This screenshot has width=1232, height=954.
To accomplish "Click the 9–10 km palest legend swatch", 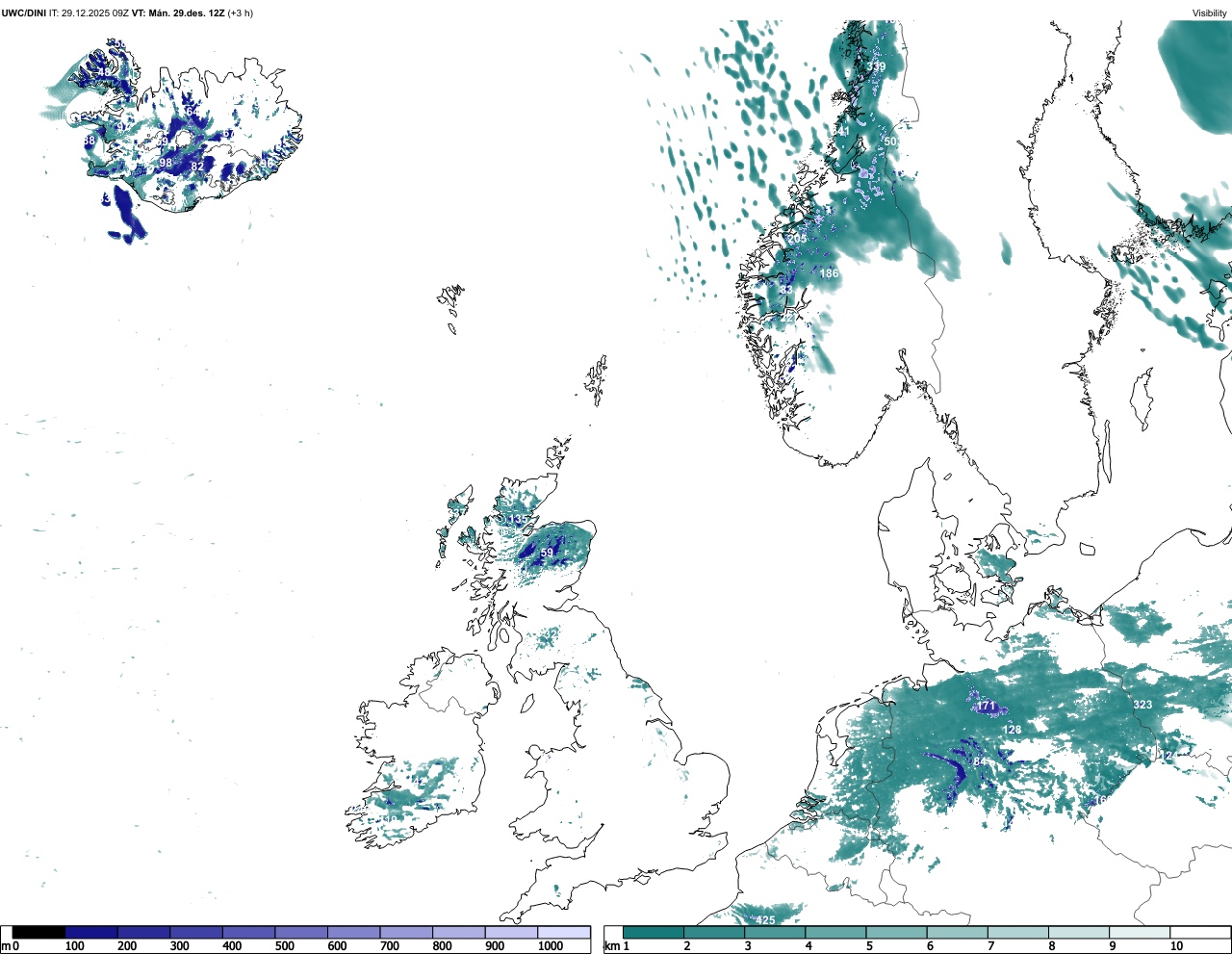I will click(x=1140, y=932).
